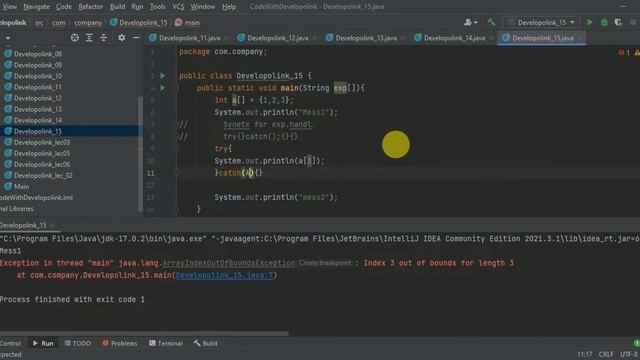The height and width of the screenshot is (360, 640).
Task: Close the Developolink_12.java tab
Action: (x=315, y=38)
